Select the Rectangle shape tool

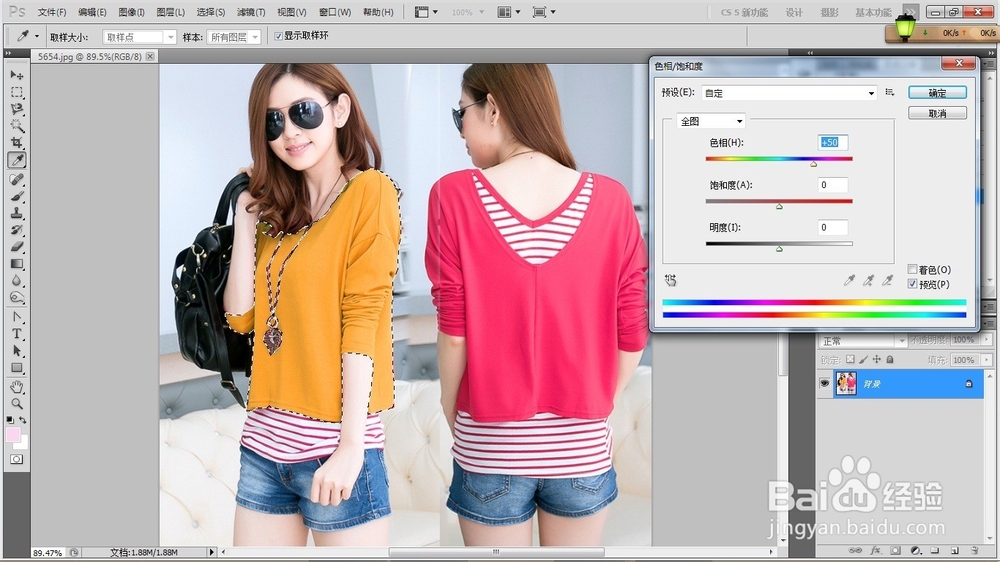(17, 368)
